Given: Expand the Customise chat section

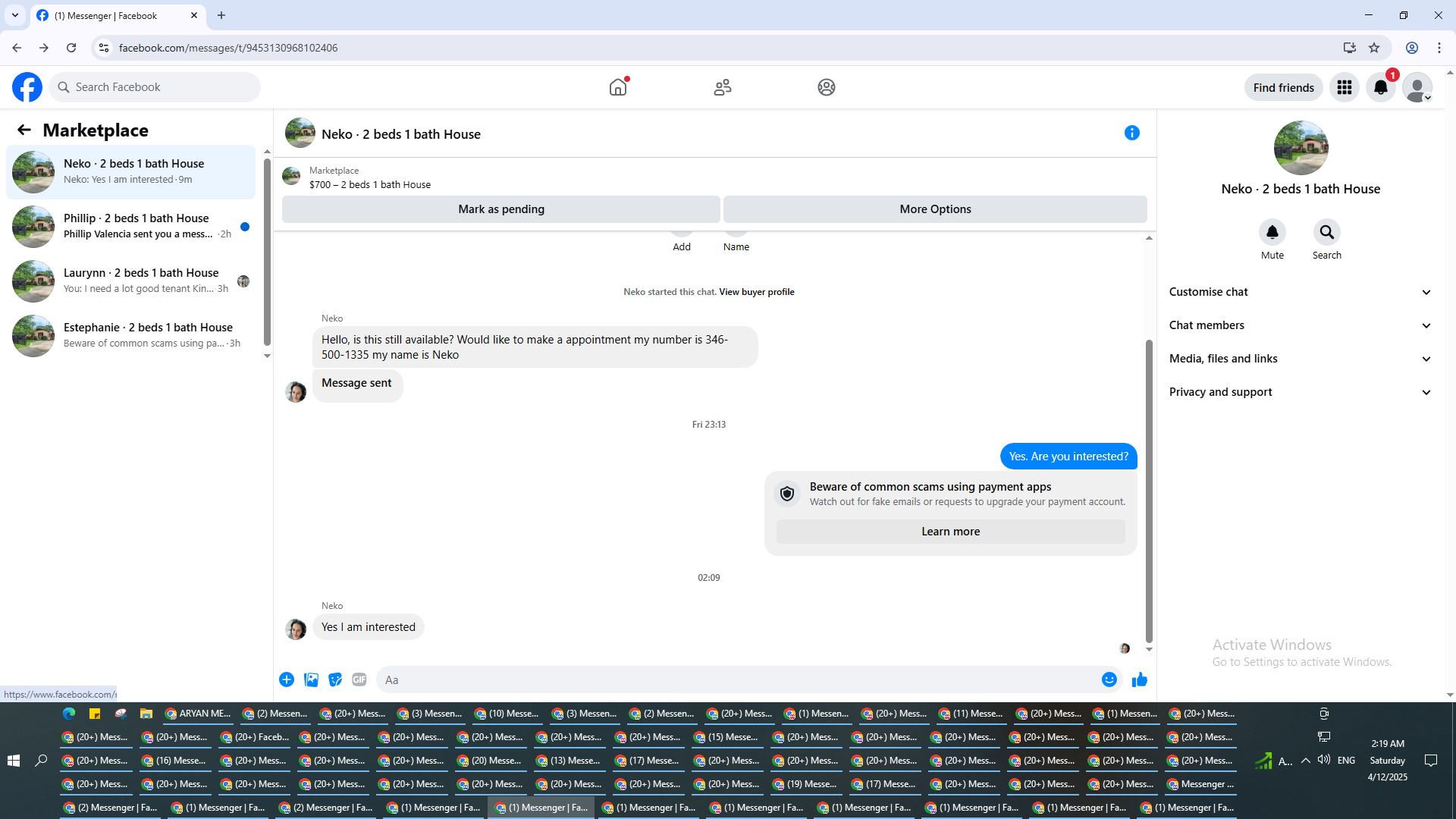Looking at the screenshot, I should 1301,292.
